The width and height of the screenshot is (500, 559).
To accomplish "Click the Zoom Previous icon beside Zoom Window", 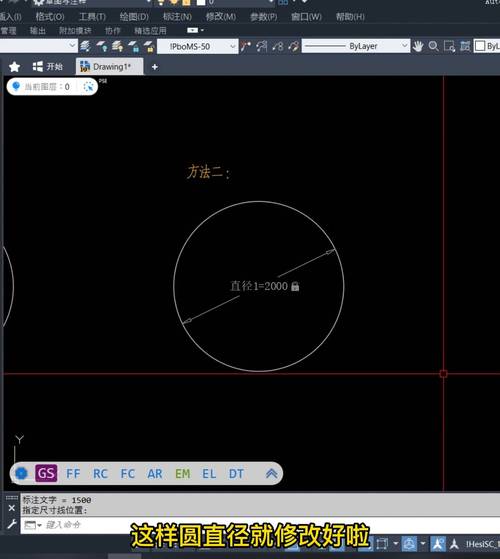I will (465, 46).
